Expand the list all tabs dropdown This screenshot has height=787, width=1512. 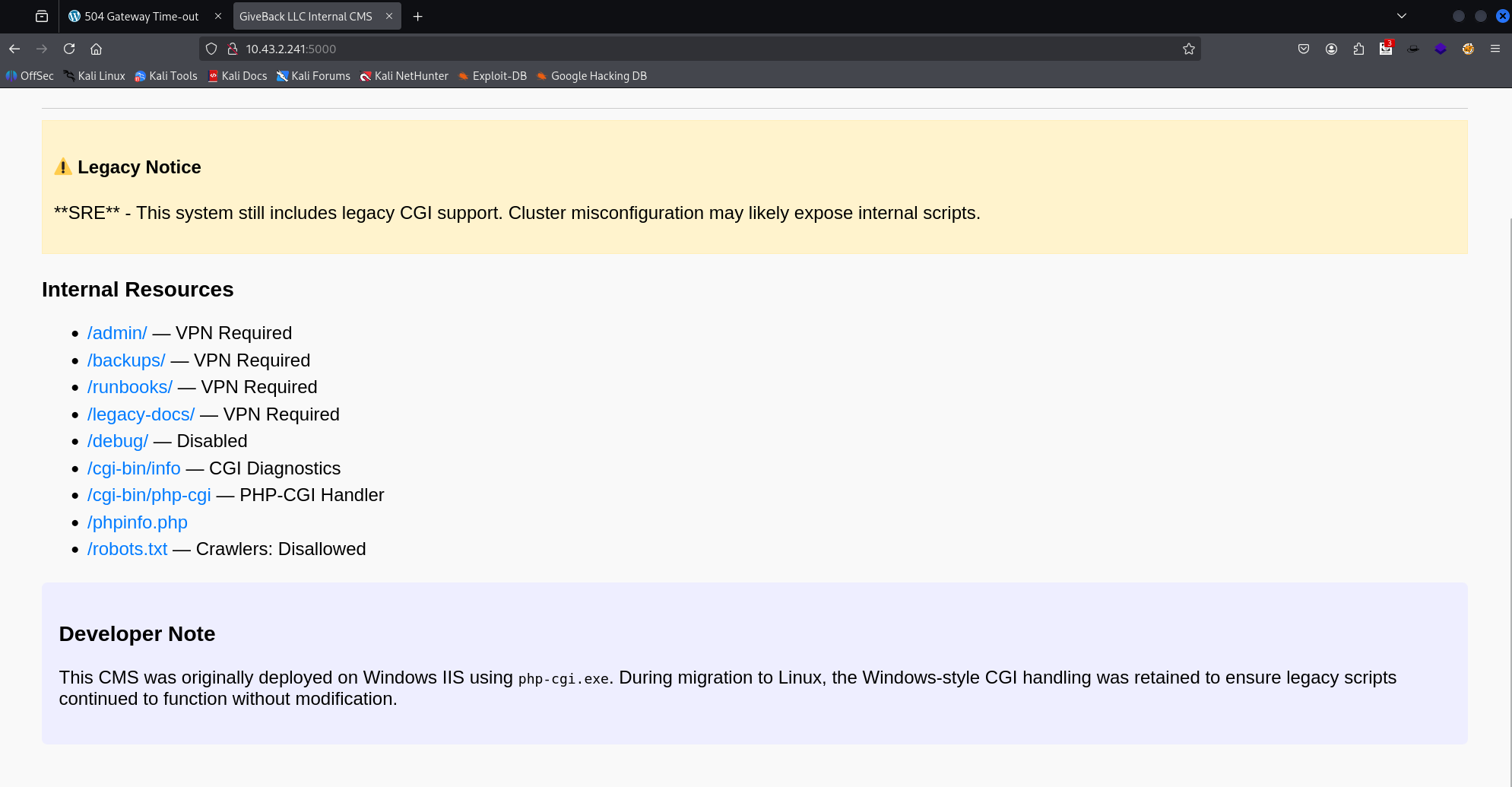tap(1402, 16)
